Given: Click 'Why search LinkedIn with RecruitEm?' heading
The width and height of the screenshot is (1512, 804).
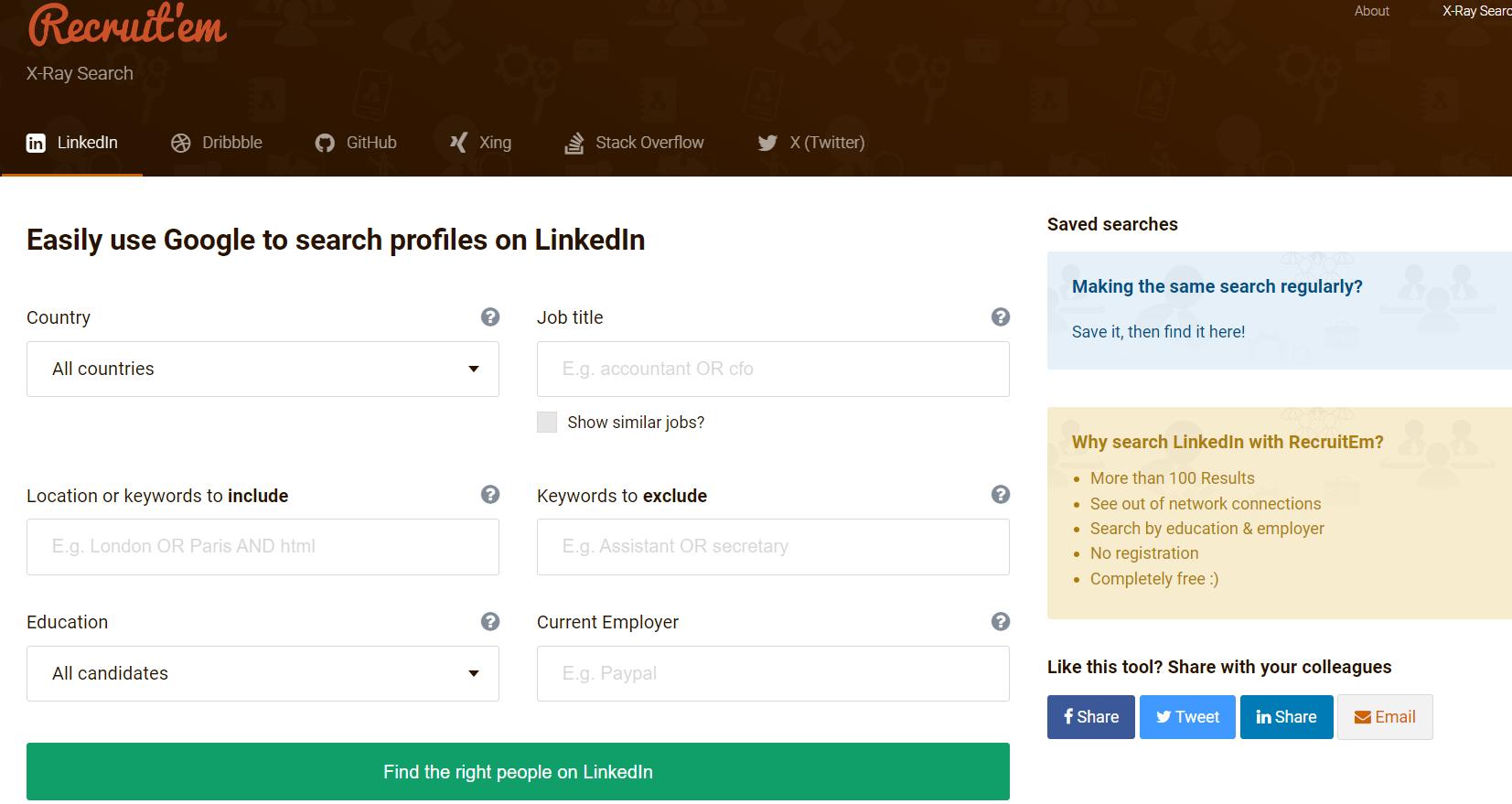Looking at the screenshot, I should coord(1228,442).
